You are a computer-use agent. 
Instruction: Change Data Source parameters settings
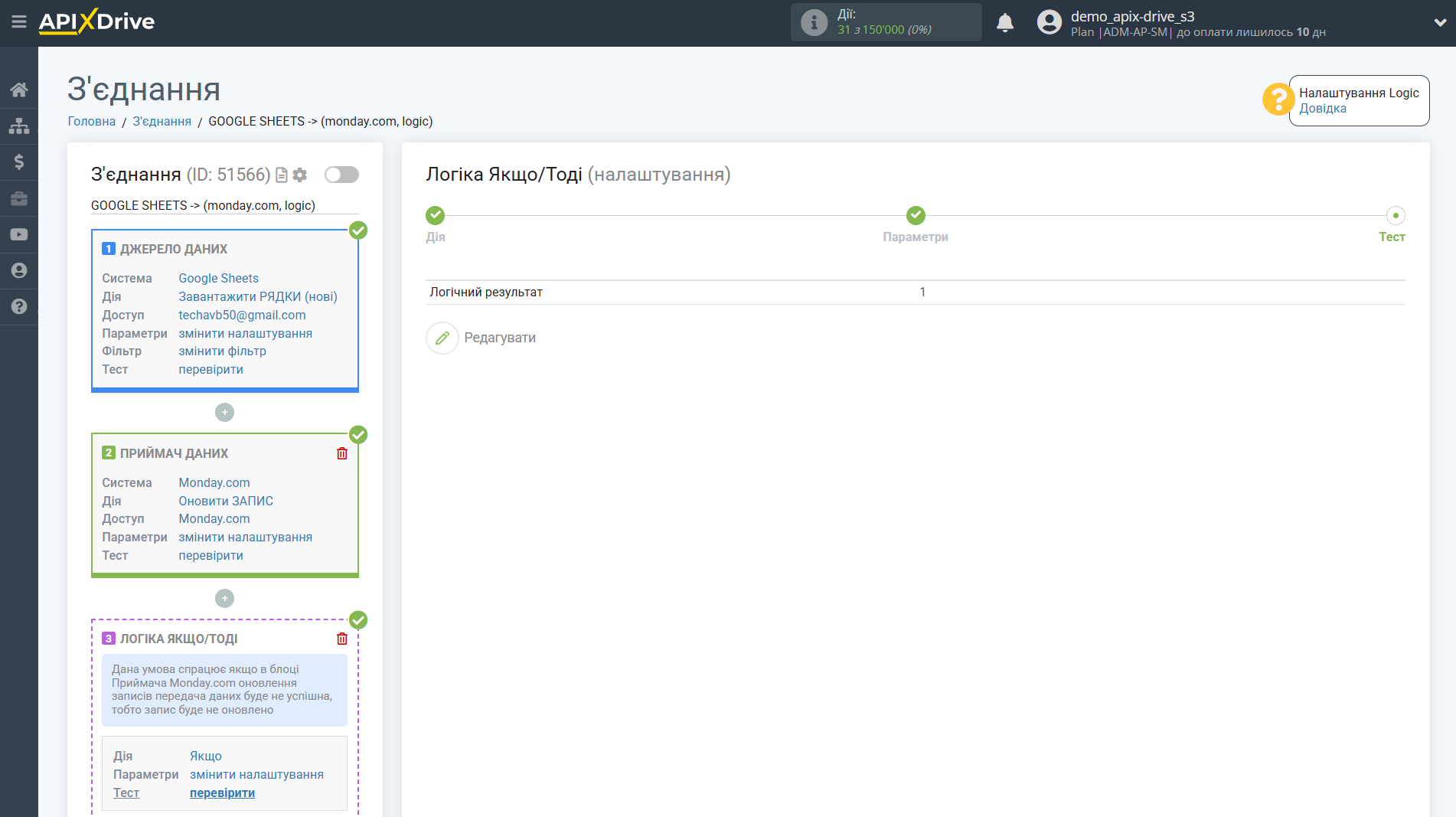pyautogui.click(x=245, y=333)
